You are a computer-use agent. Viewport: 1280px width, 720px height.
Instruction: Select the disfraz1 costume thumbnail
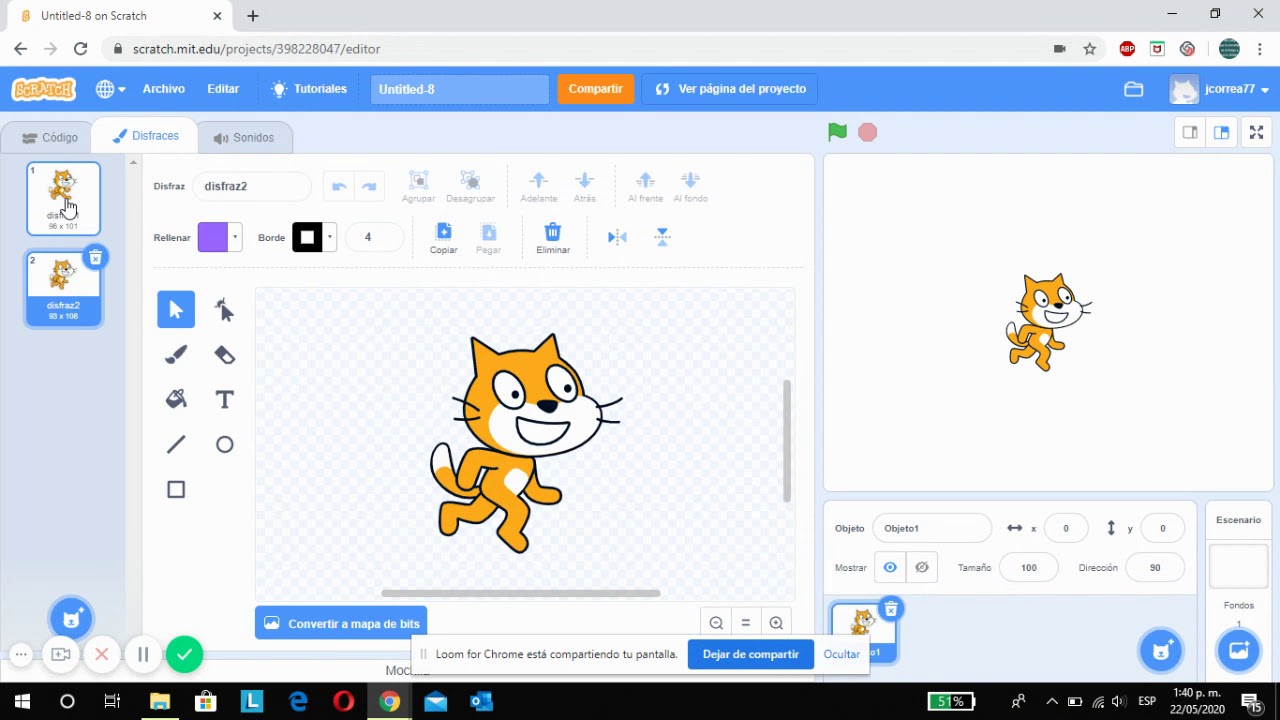[63, 198]
